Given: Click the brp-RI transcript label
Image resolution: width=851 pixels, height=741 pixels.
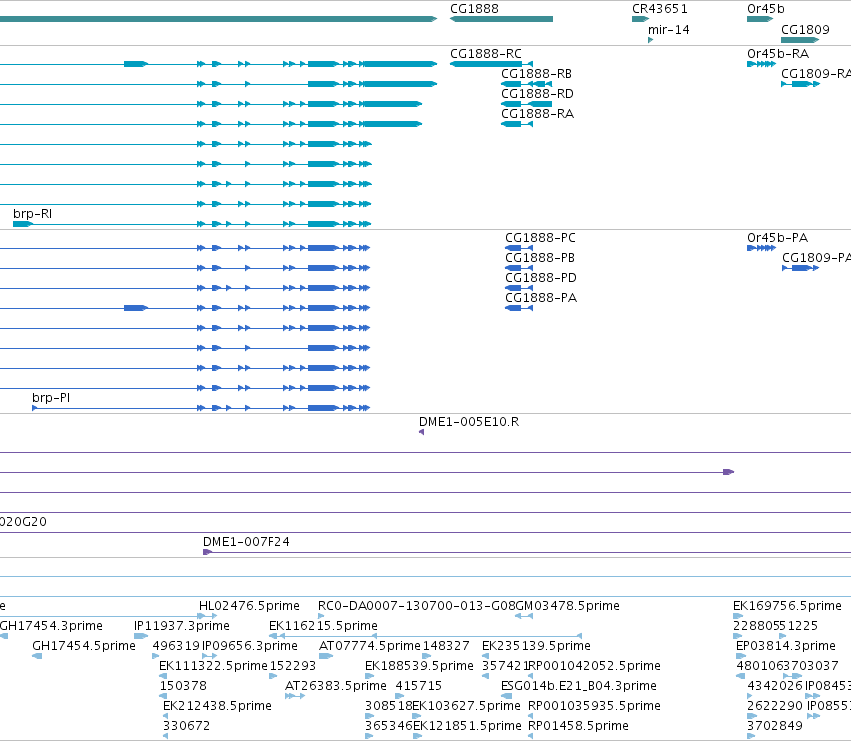Looking at the screenshot, I should coord(33,214).
